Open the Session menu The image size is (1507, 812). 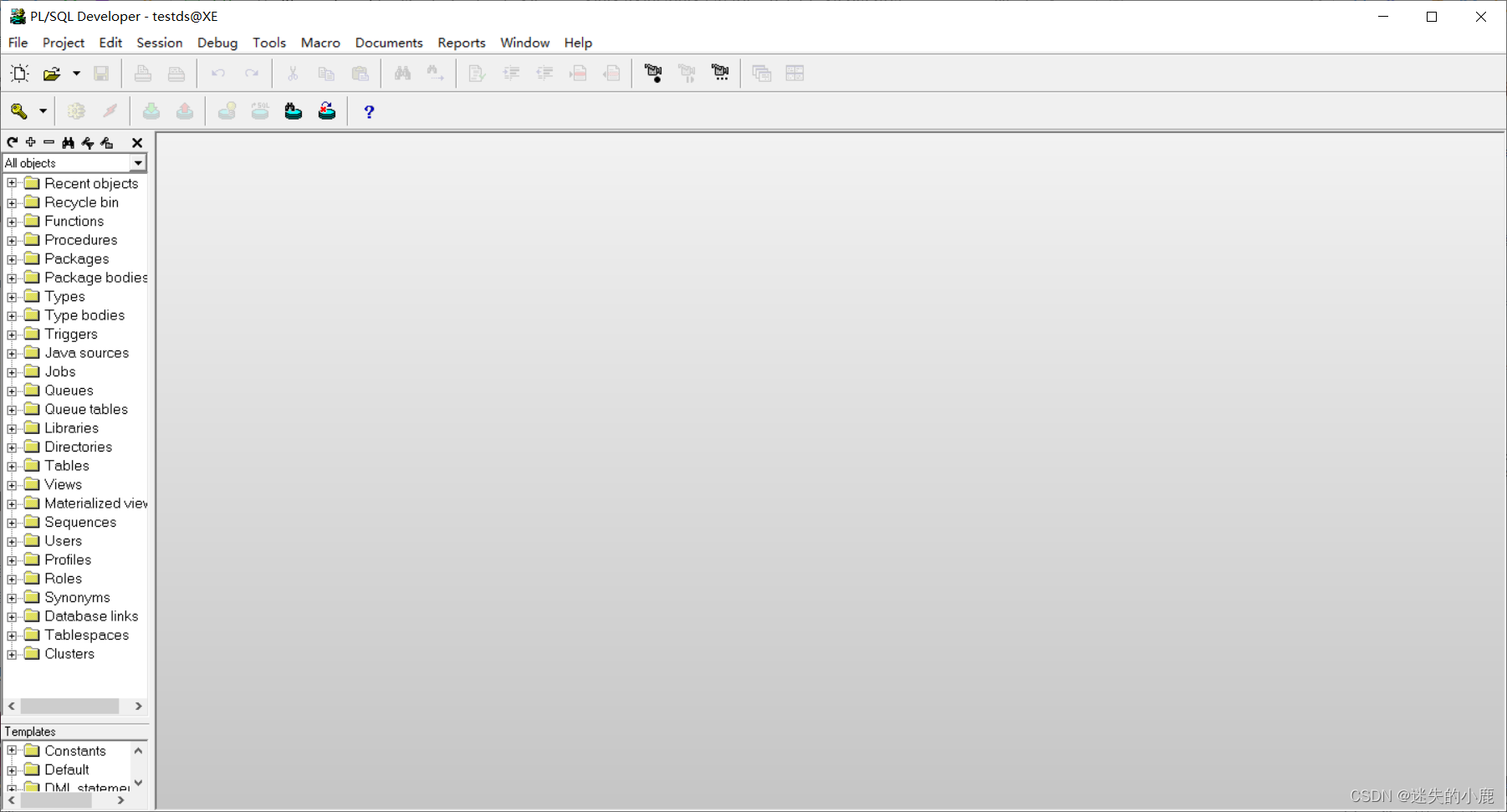pos(160,43)
